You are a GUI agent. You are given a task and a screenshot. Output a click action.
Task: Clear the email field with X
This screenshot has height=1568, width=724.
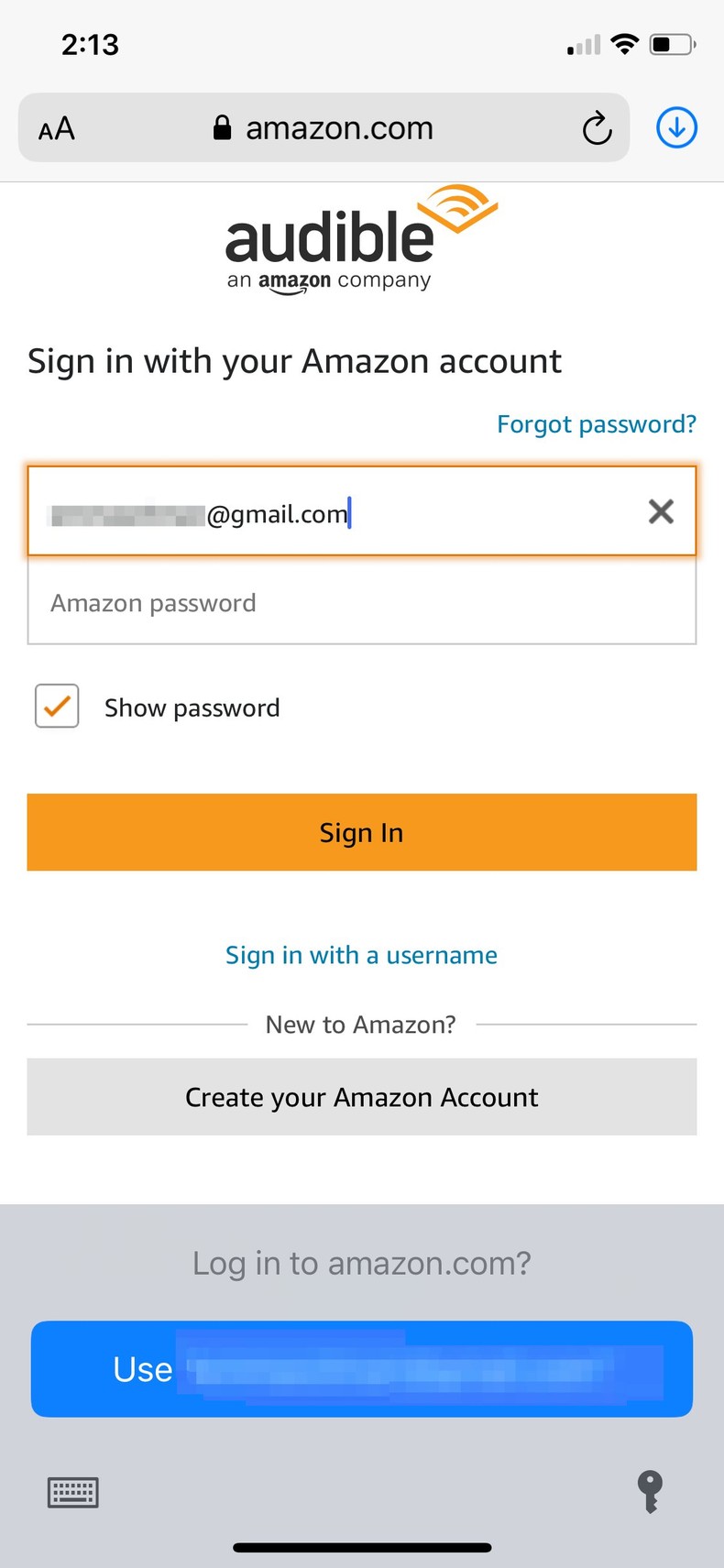661,511
